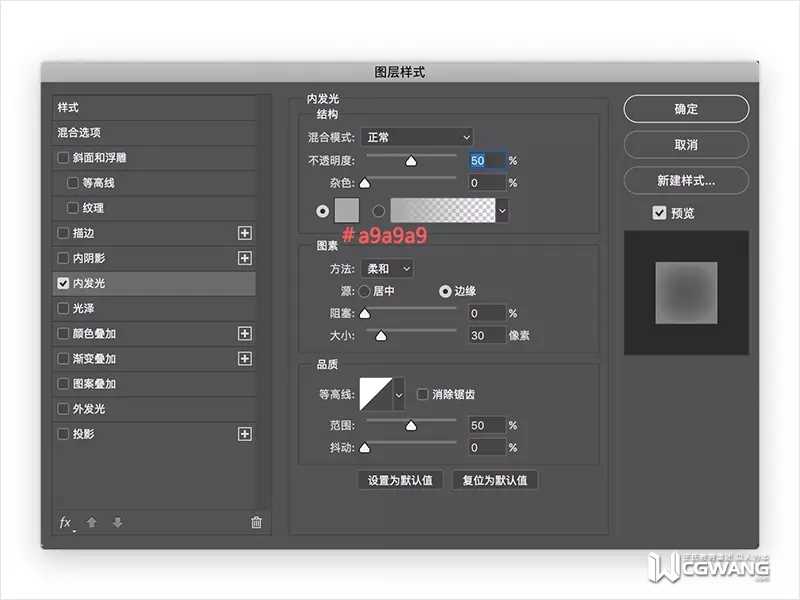This screenshot has width=800, height=600.
Task: Open the gradient picker dropdown arrow
Action: pos(502,211)
